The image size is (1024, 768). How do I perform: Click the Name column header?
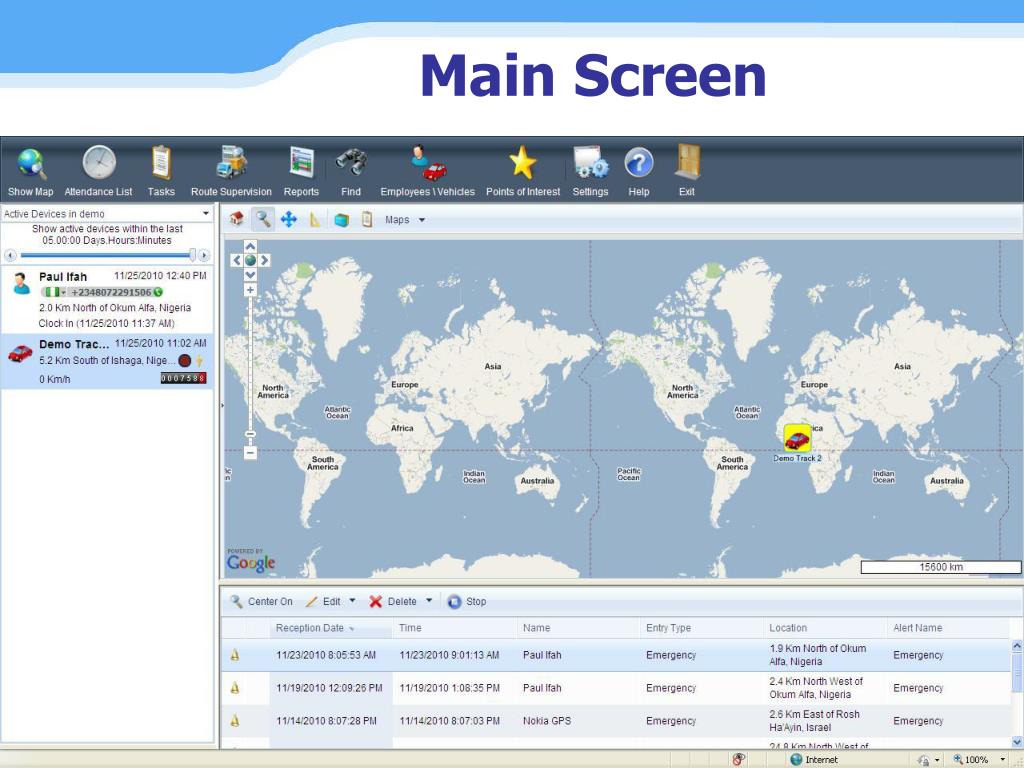pos(578,628)
